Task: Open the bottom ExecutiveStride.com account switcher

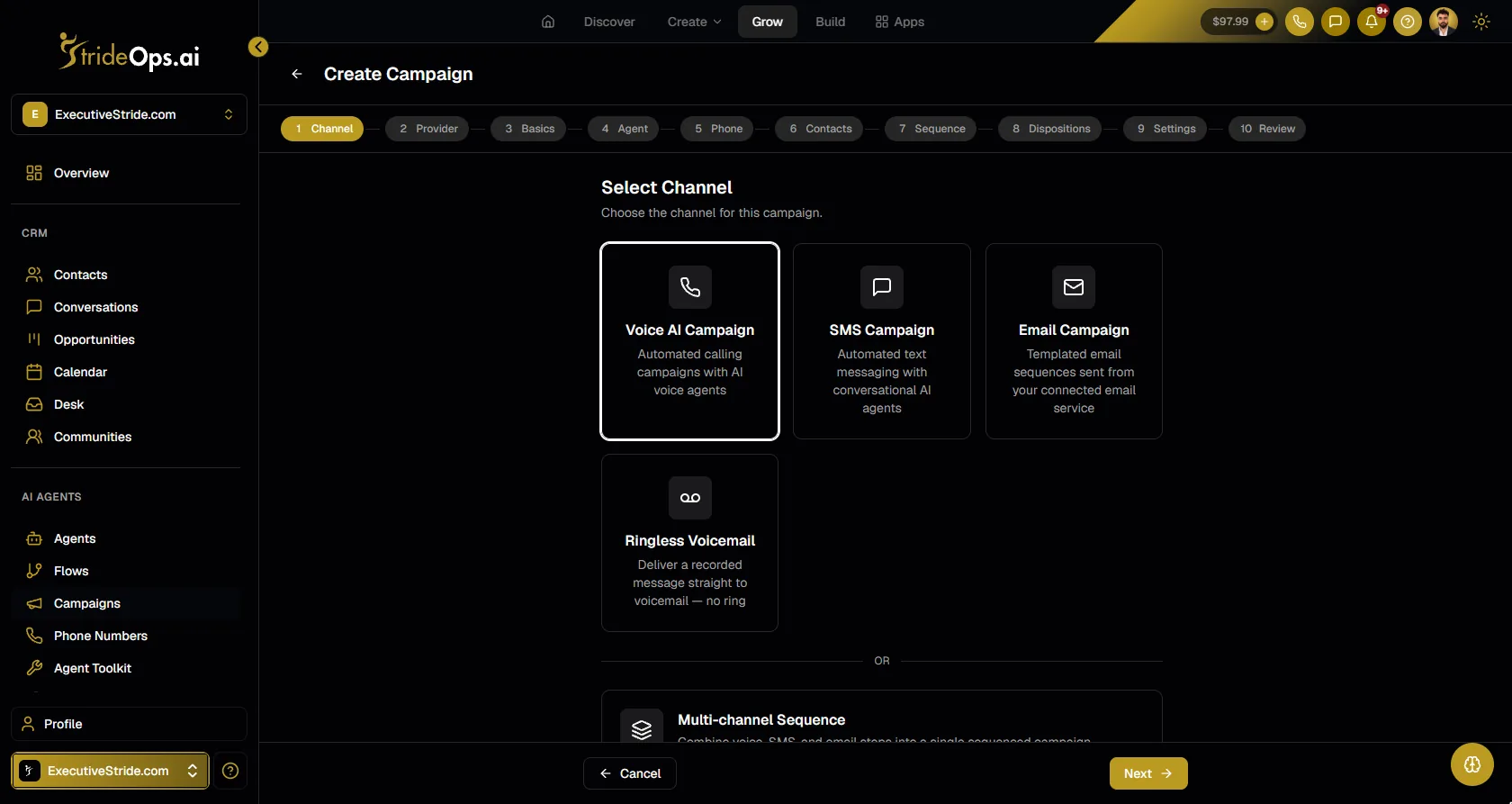Action: pyautogui.click(x=110, y=771)
